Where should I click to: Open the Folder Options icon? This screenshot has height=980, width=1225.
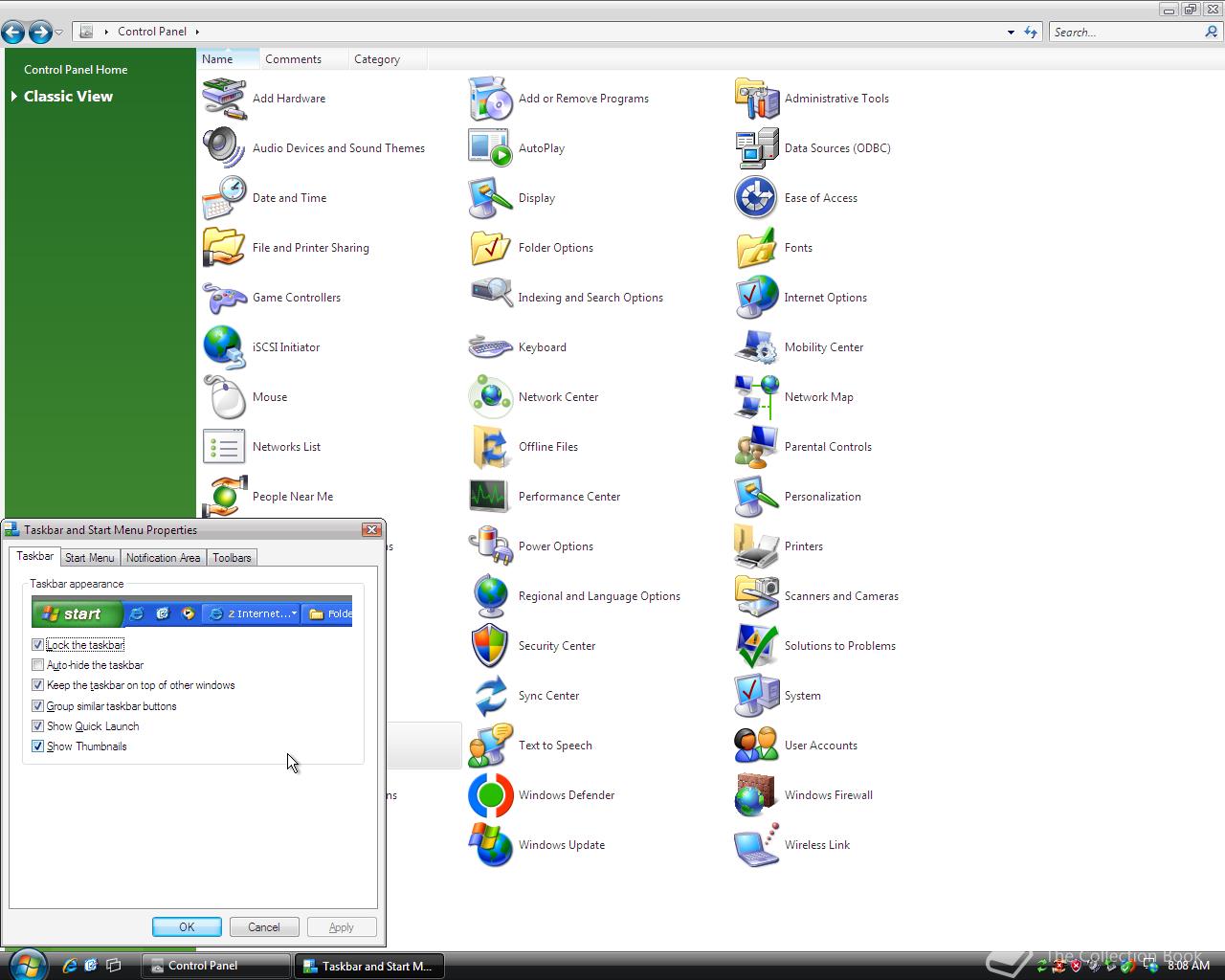click(491, 248)
